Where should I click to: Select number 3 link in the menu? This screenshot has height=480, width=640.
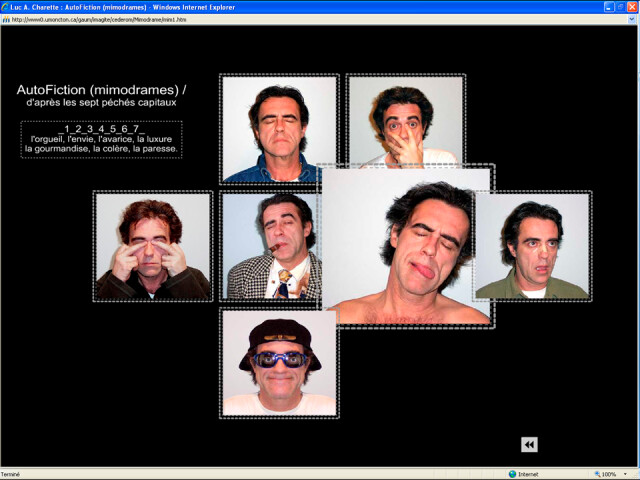click(89, 130)
